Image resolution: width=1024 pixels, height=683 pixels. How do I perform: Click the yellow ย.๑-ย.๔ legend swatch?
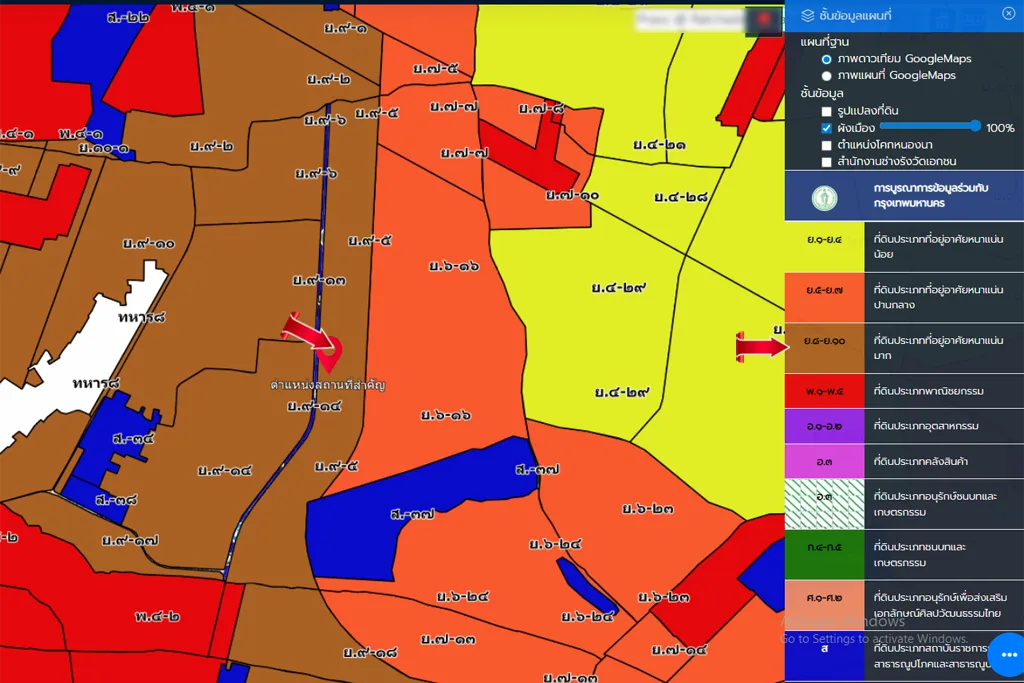point(824,246)
